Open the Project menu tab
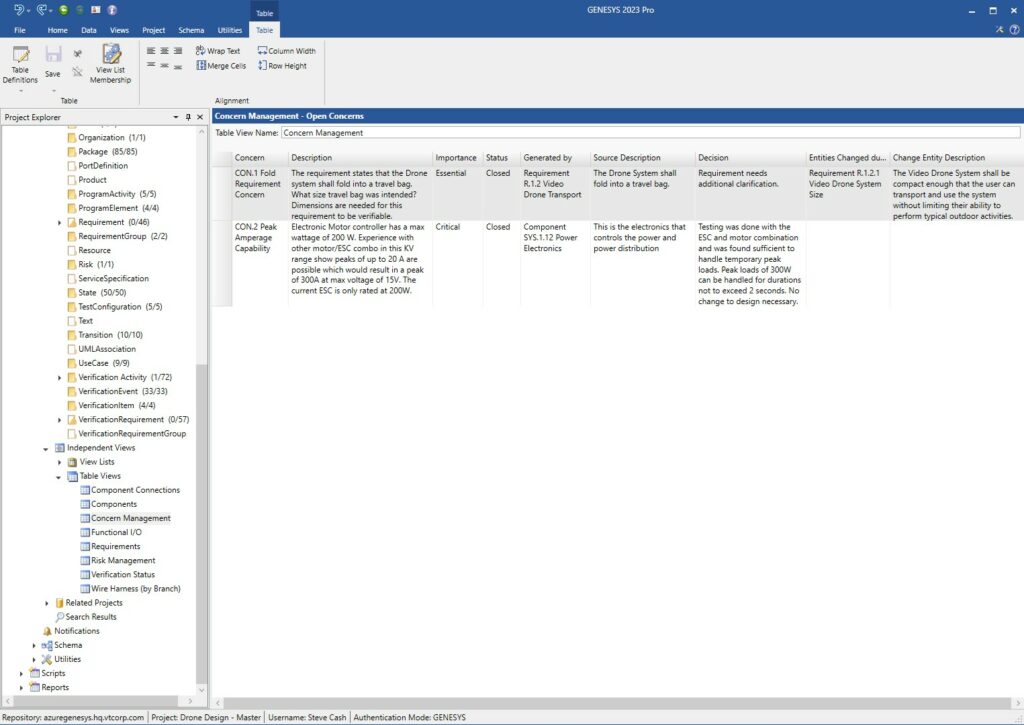The image size is (1024, 725). pos(153,30)
